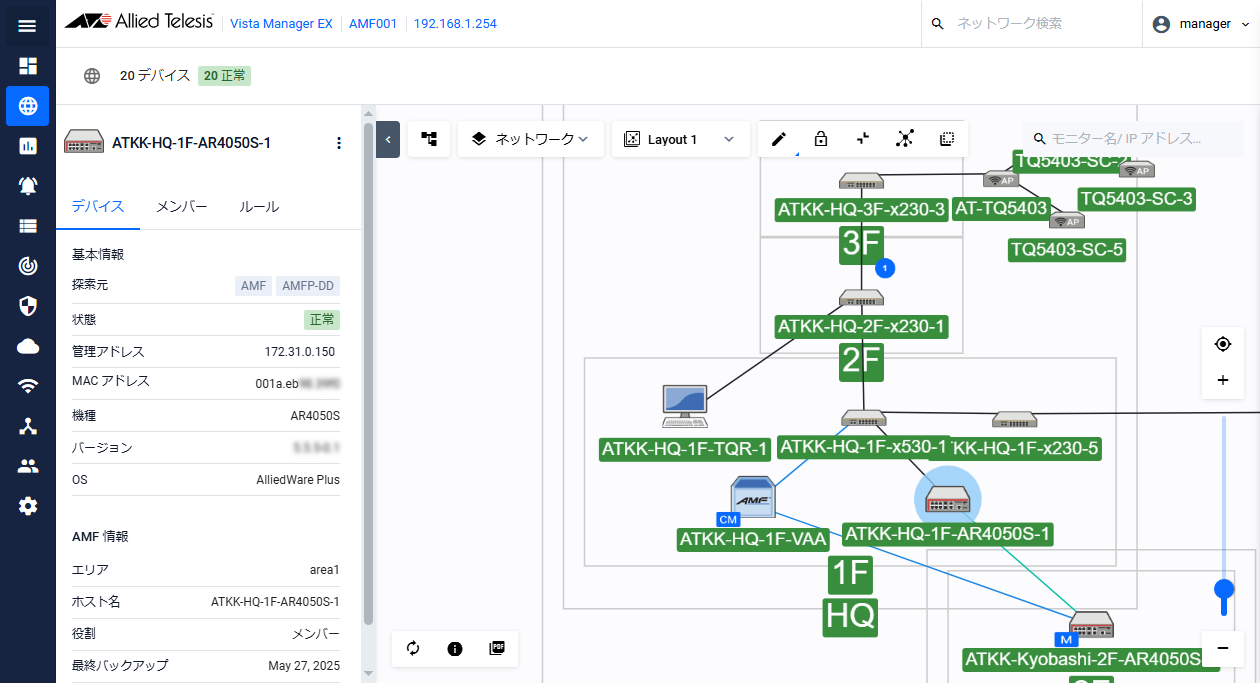The image size is (1260, 683).
Task: Toggle the map lock icon
Action: click(821, 139)
